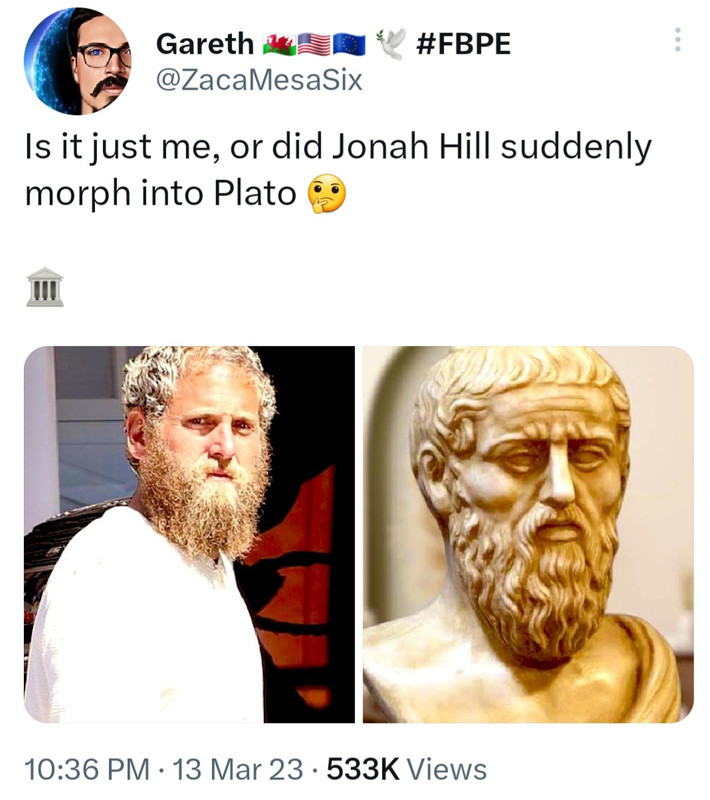Click the American flag emoji in name
This screenshot has width=710, height=800.
(314, 44)
